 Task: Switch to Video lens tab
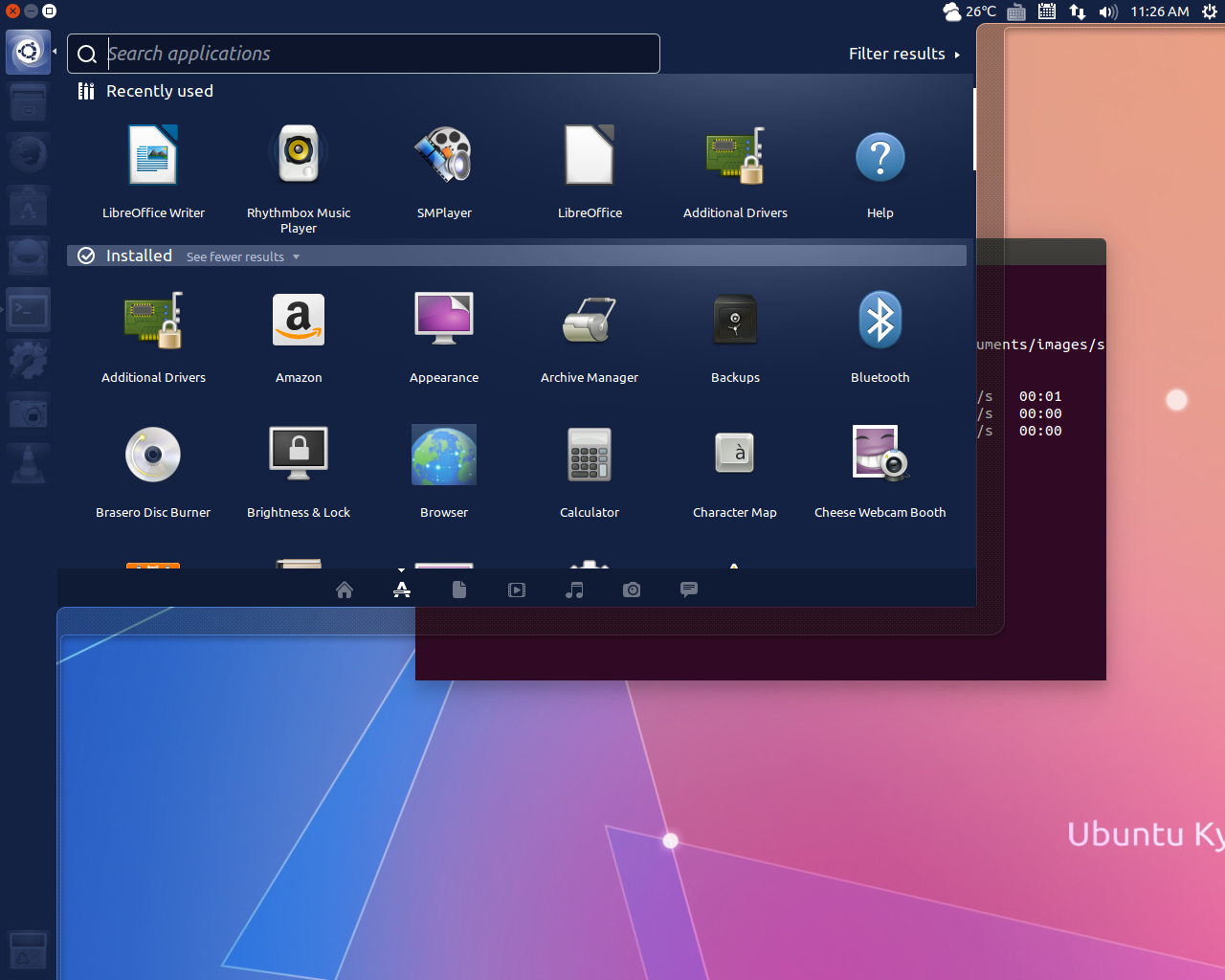[x=517, y=590]
